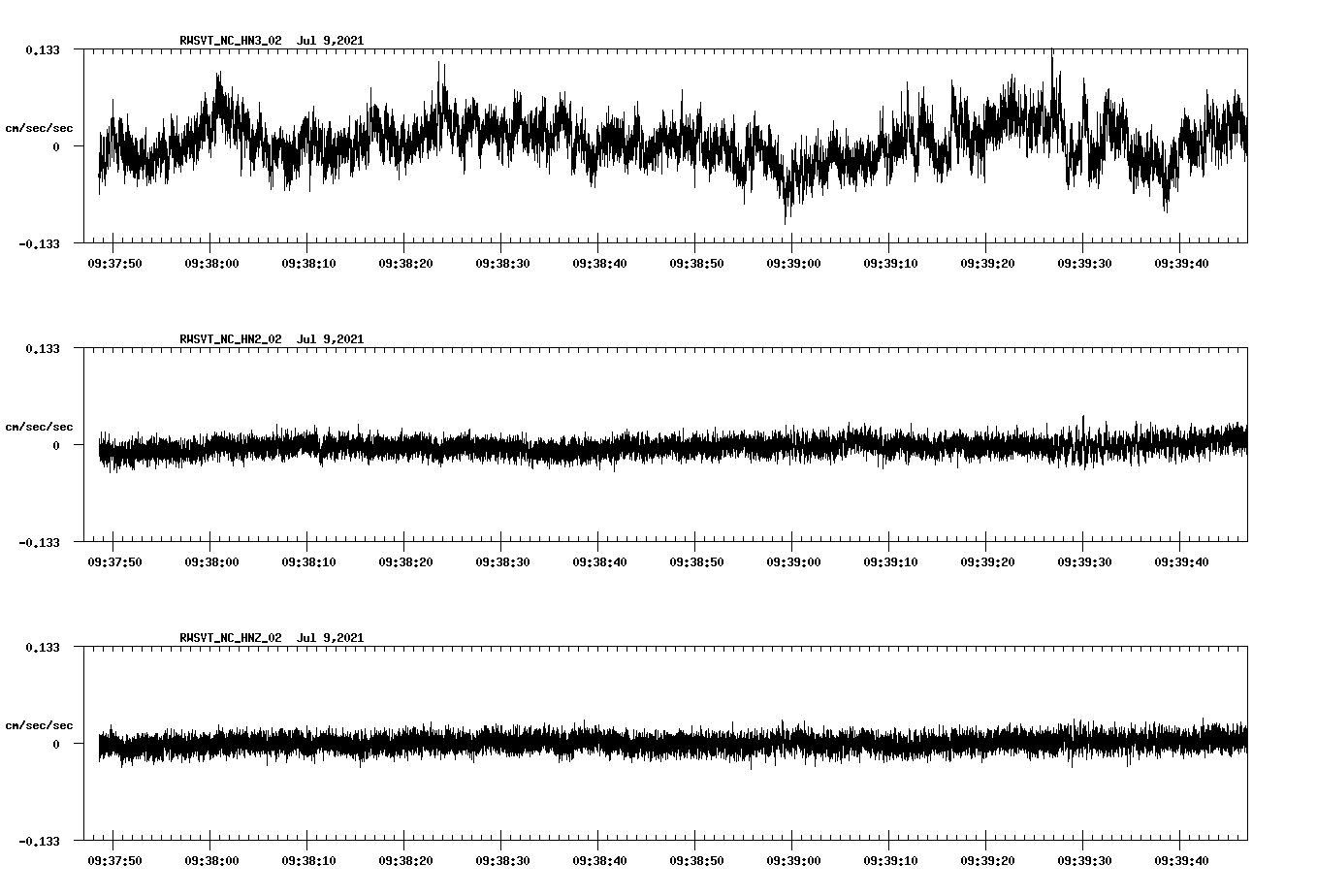Image resolution: width=1317 pixels, height=896 pixels.
Task: Click the 09:38:50 time label under HN3 plot
Action: coord(696,264)
